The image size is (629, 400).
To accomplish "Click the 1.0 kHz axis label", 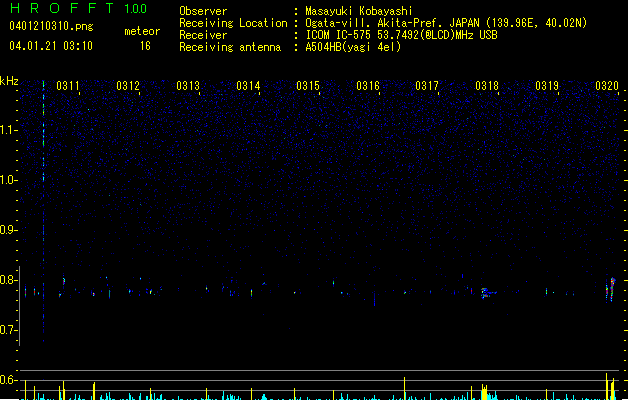I will [x=8, y=180].
